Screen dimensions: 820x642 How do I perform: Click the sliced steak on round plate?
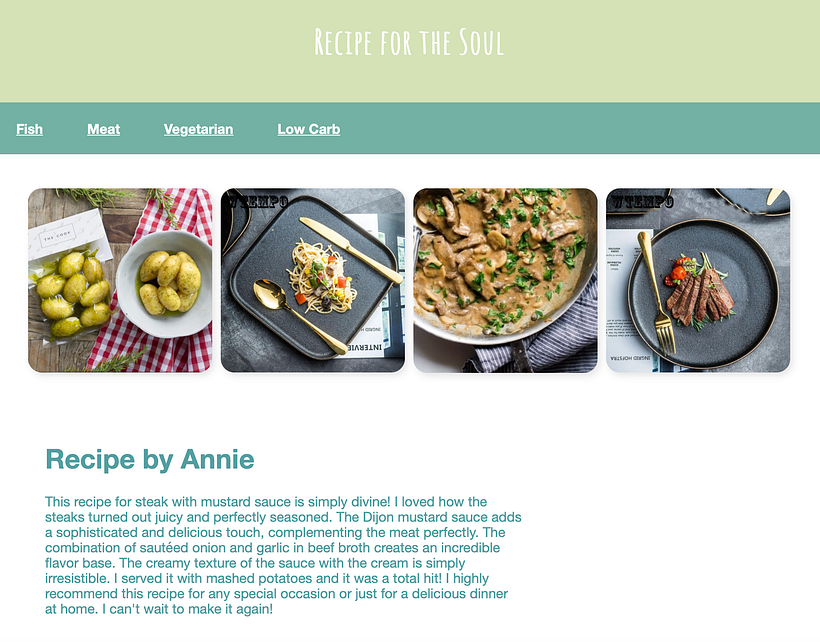700,298
